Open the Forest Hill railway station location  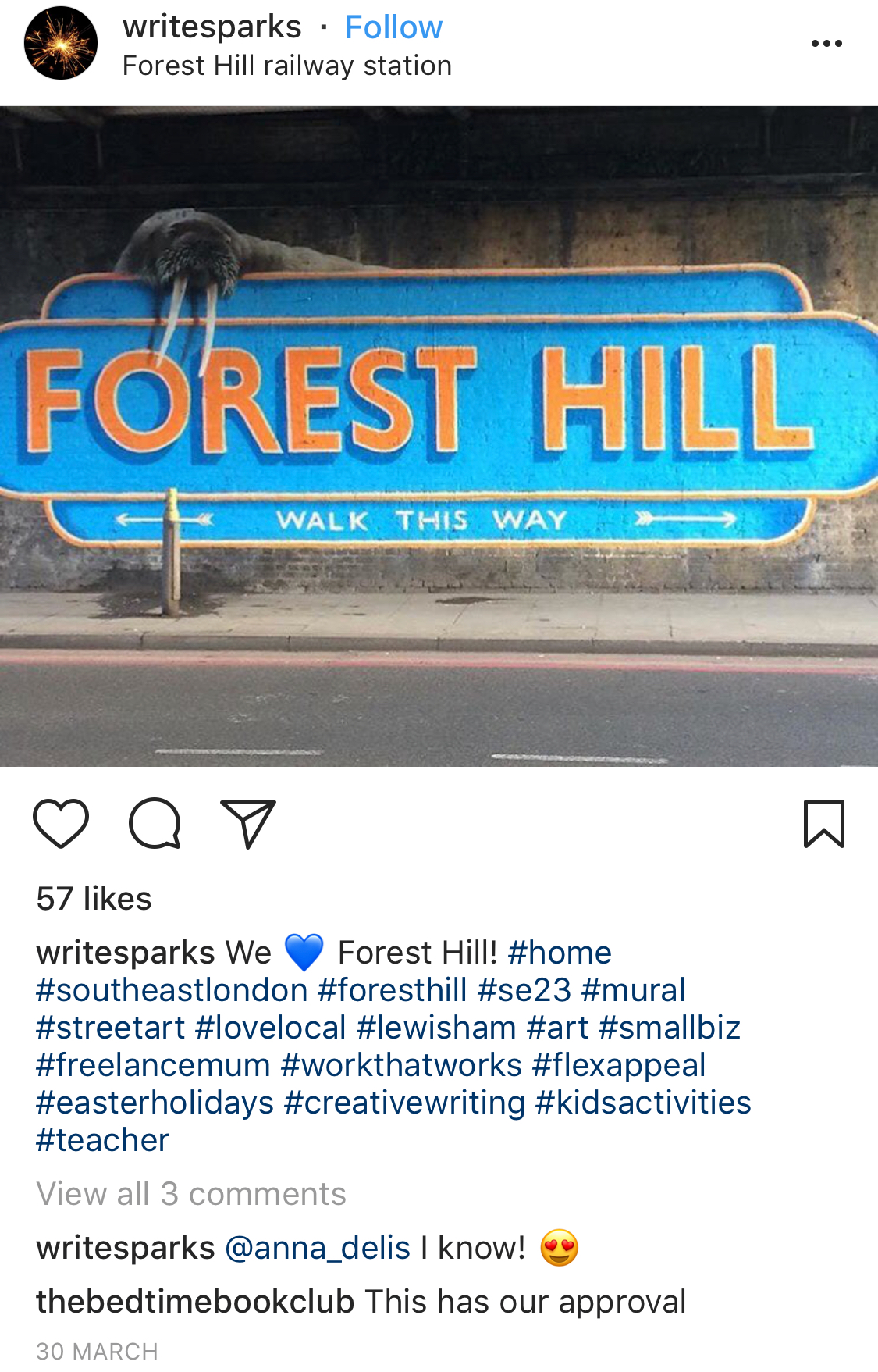287,66
